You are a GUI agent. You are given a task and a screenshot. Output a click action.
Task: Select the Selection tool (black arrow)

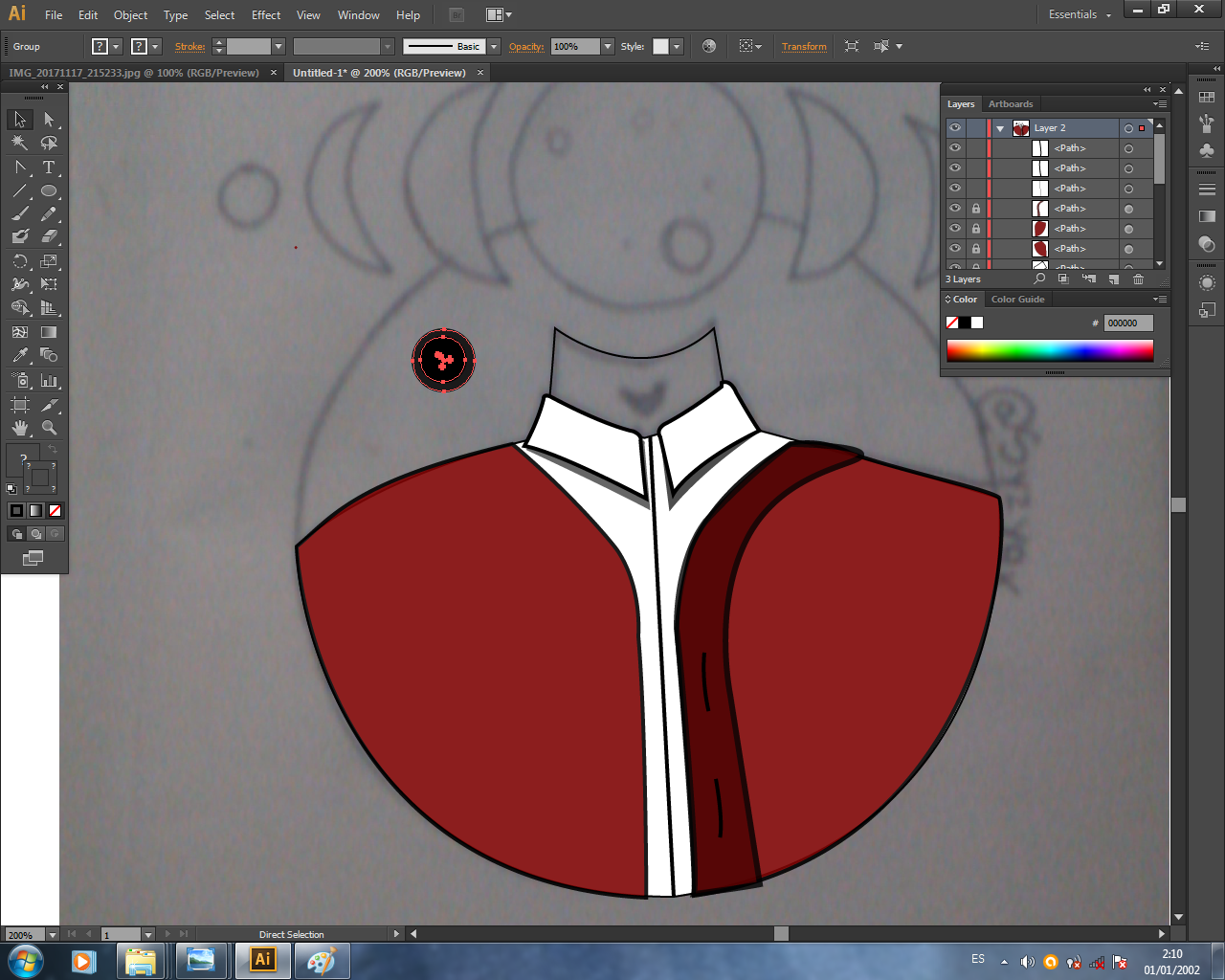click(x=20, y=120)
